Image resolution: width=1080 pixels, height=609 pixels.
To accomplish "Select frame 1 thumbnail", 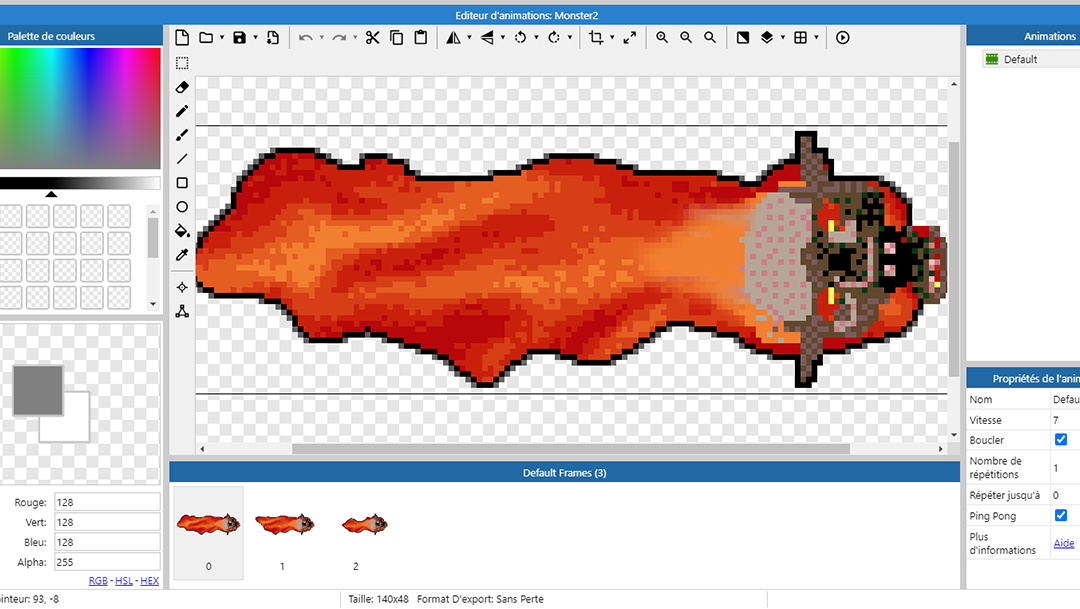I will click(x=283, y=533).
